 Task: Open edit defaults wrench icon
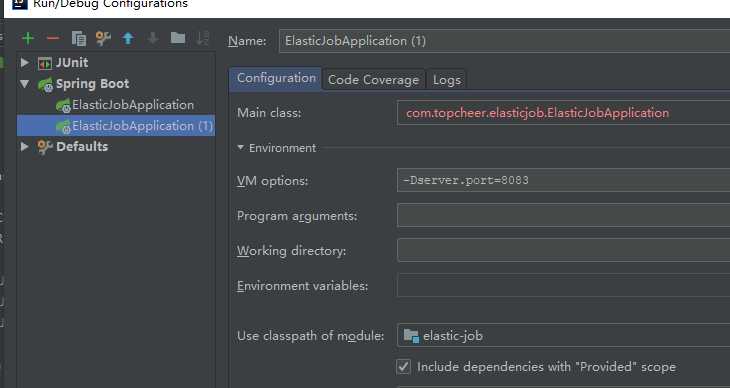[103, 39]
